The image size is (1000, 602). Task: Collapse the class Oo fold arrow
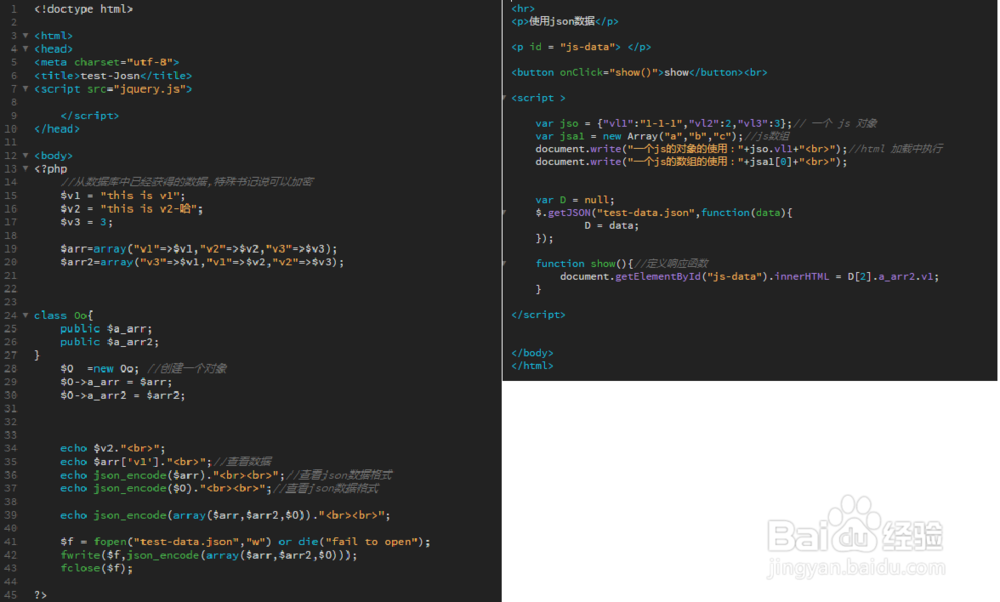click(24, 315)
